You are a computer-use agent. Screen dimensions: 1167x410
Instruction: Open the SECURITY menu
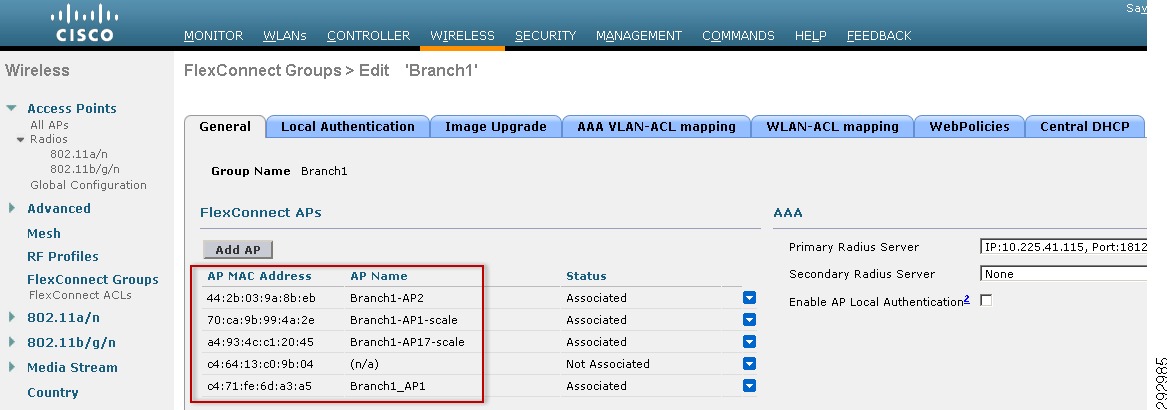[546, 36]
